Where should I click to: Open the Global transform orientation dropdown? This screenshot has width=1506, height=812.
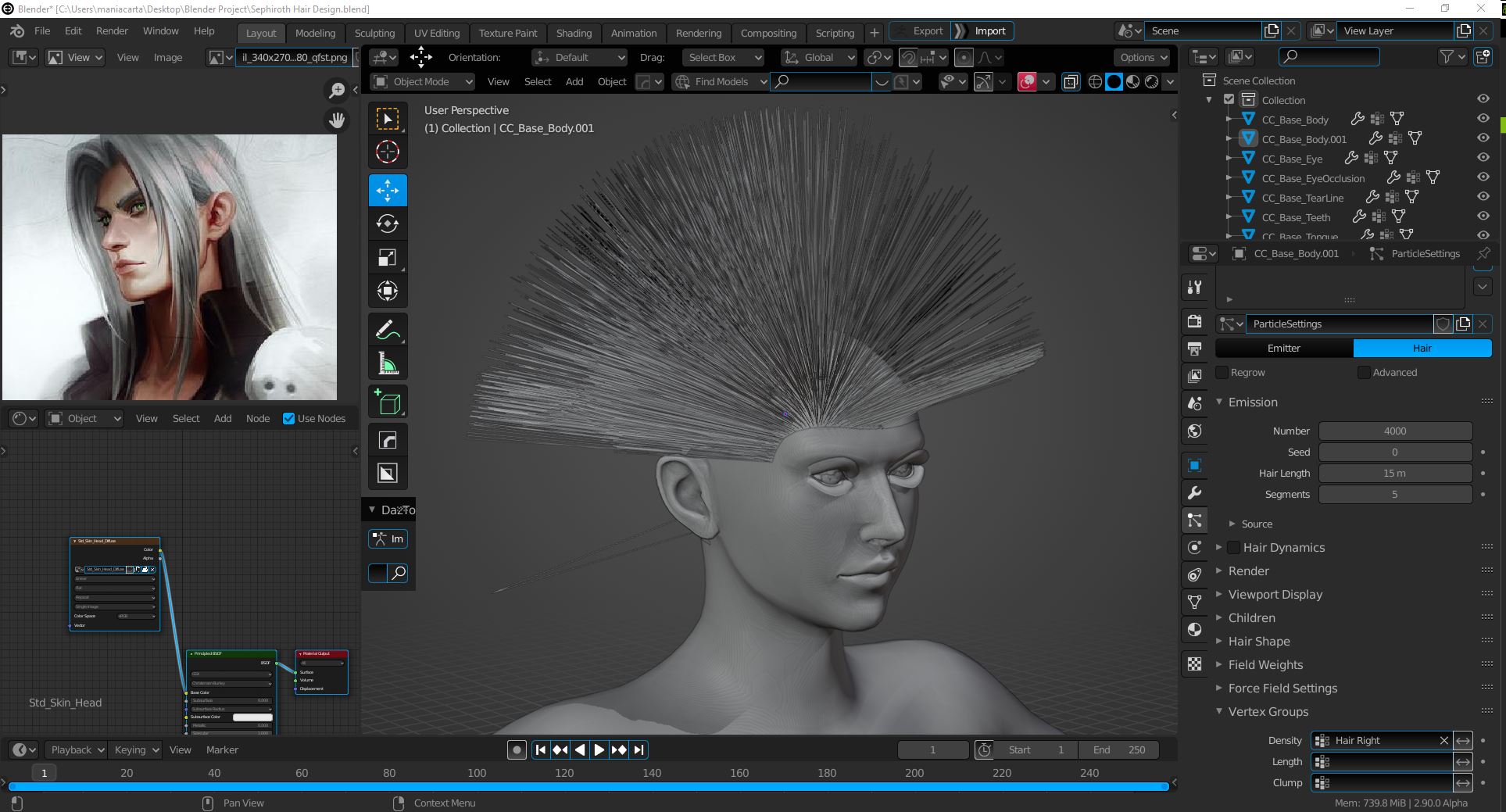(x=819, y=57)
